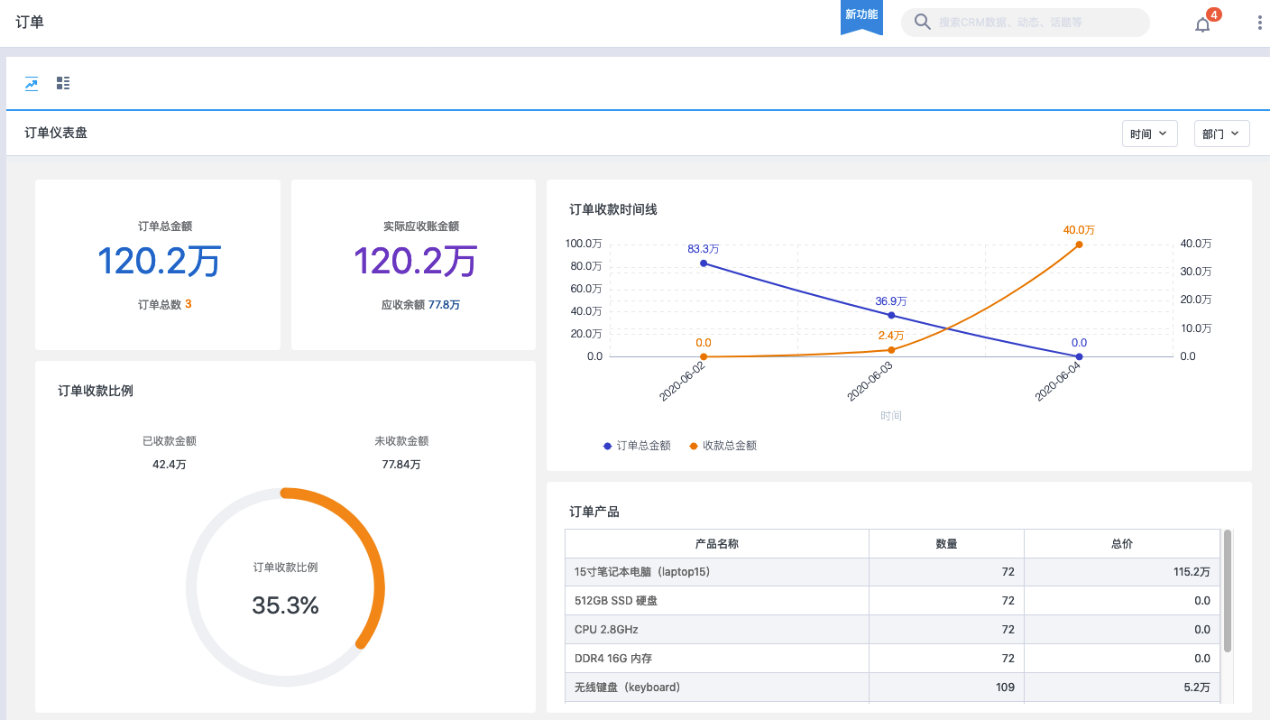Screen dimensions: 1270x720
Task: Click the 新功能 ribbon badge
Action: tap(861, 16)
